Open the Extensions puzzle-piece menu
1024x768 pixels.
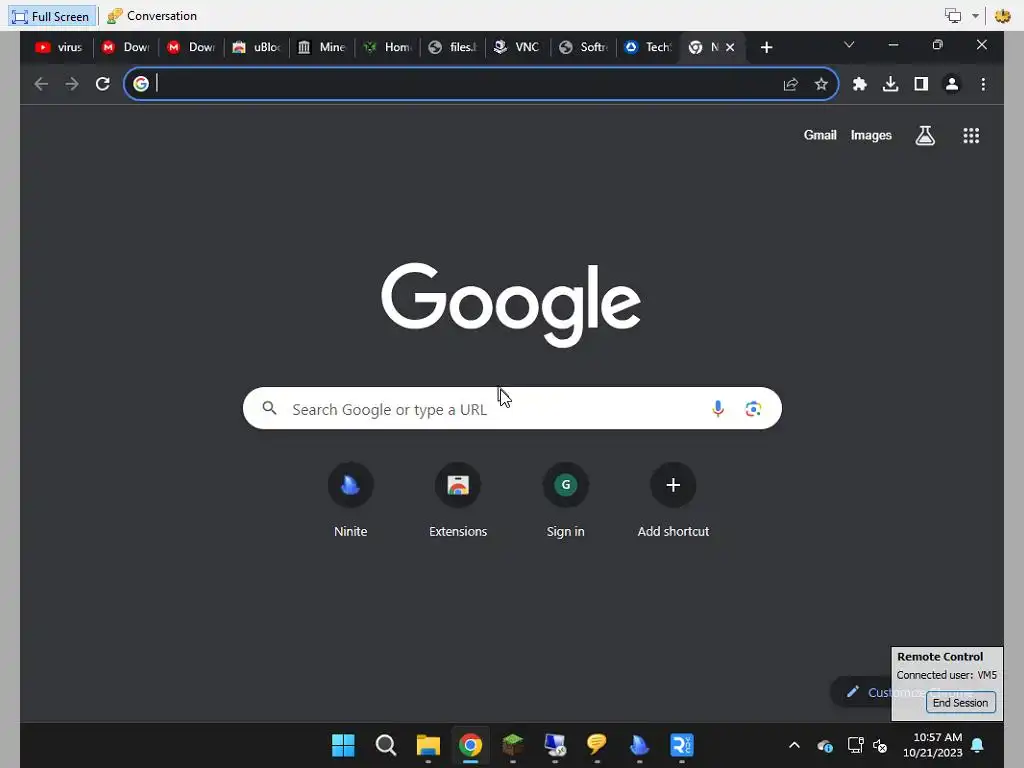pos(859,84)
